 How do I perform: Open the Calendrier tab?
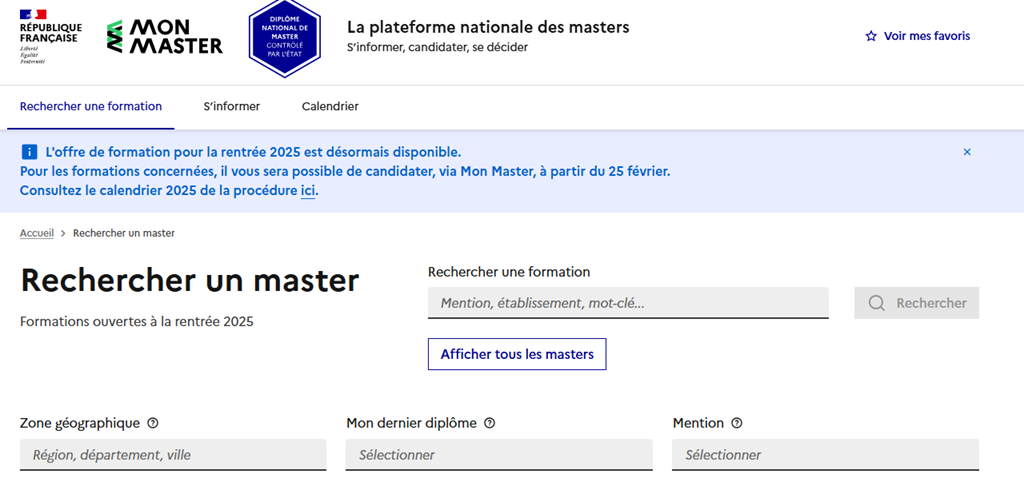click(330, 106)
